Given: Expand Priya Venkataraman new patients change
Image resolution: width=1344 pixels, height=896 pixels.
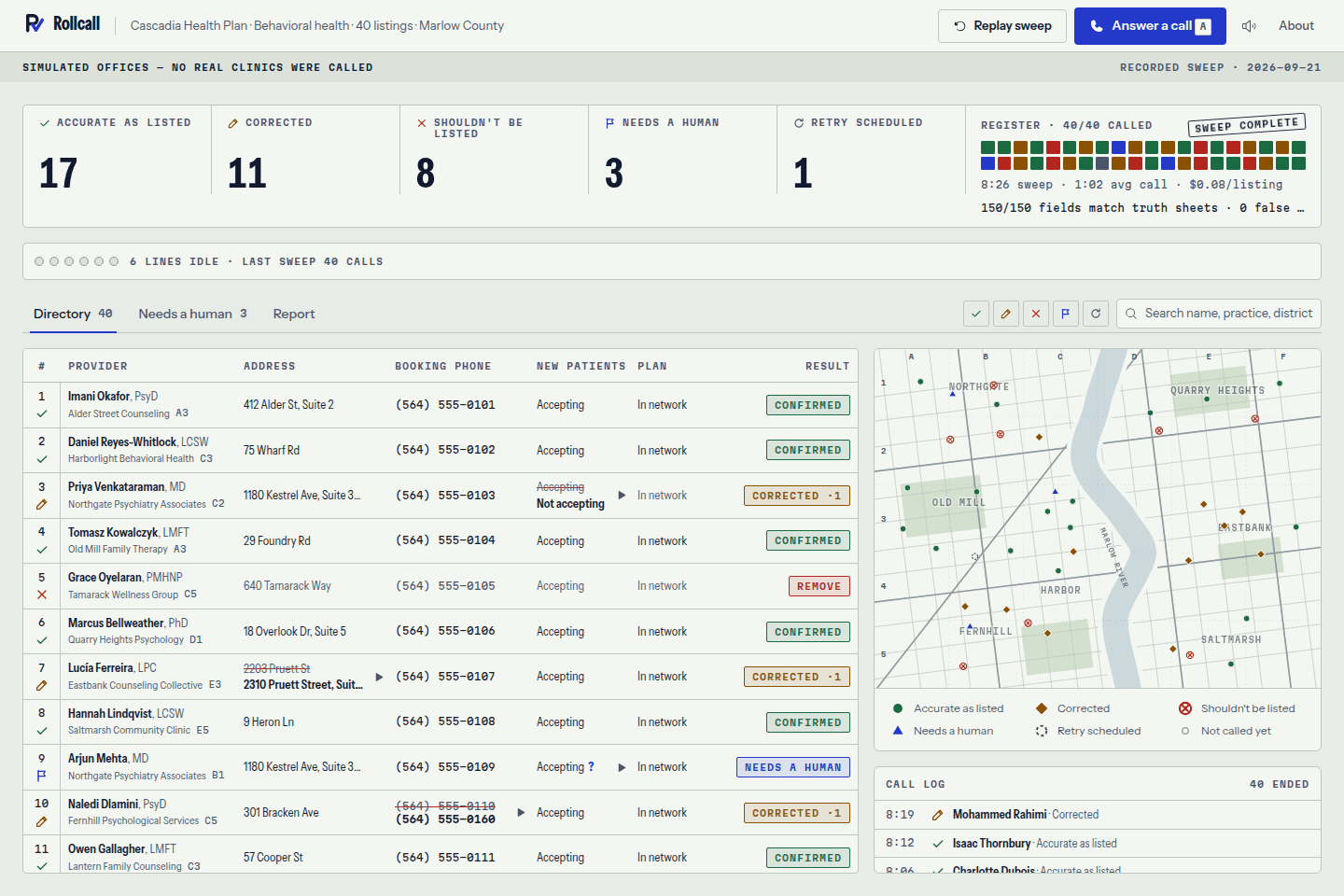Looking at the screenshot, I should (x=622, y=496).
